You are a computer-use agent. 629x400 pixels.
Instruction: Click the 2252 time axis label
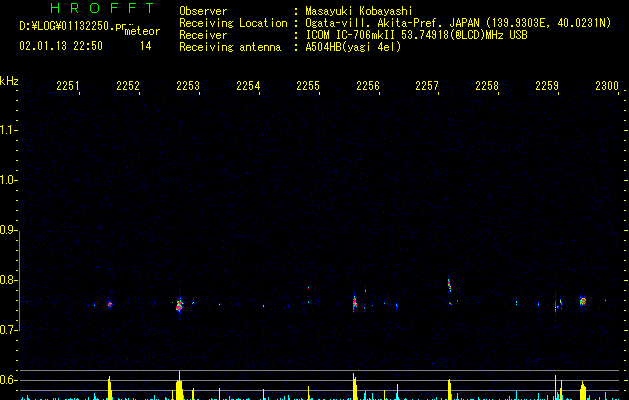point(128,85)
